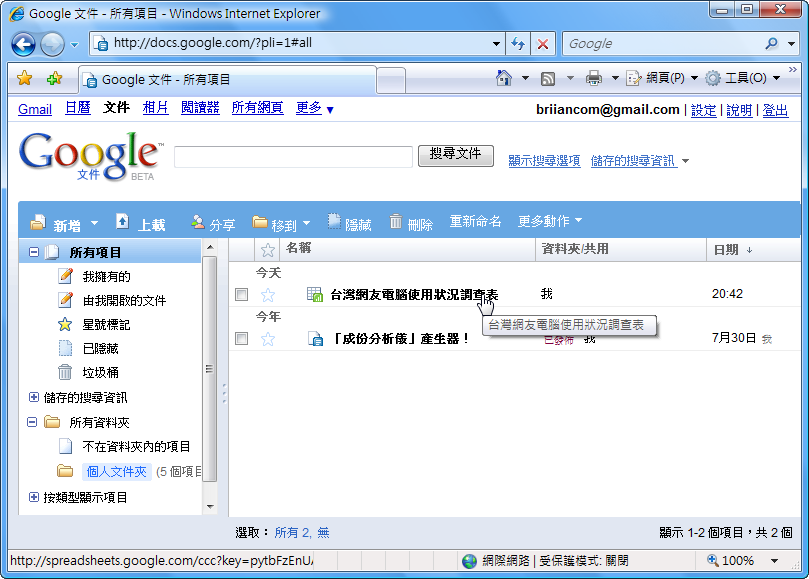Collapse the 所有資料夾 tree node
This screenshot has height=579, width=809.
coord(32,422)
